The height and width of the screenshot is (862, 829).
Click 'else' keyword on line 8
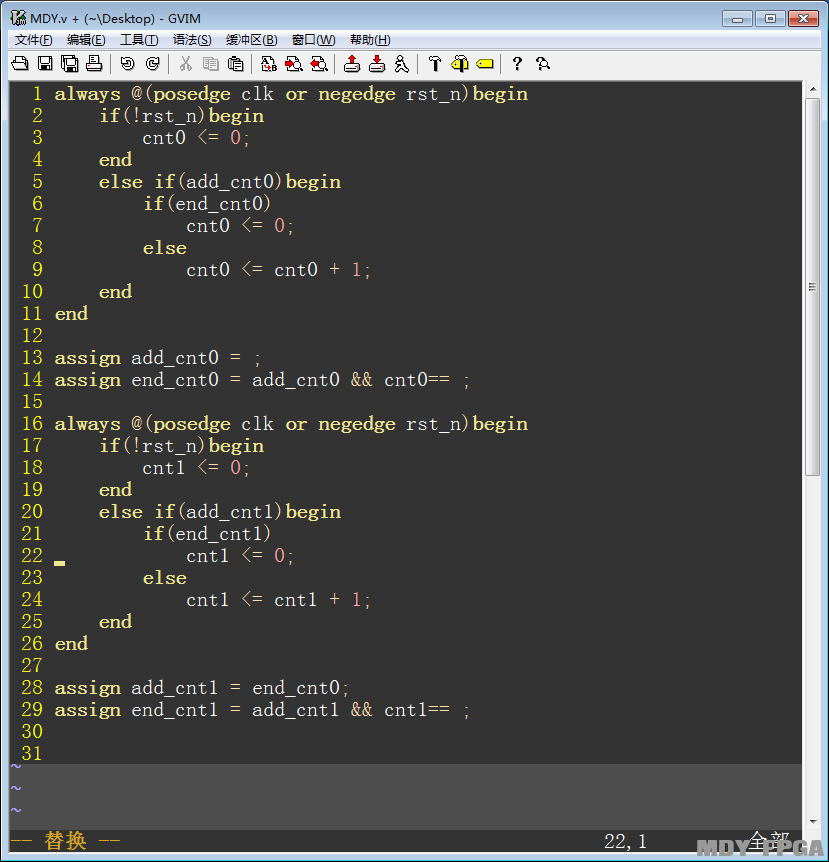click(x=164, y=248)
